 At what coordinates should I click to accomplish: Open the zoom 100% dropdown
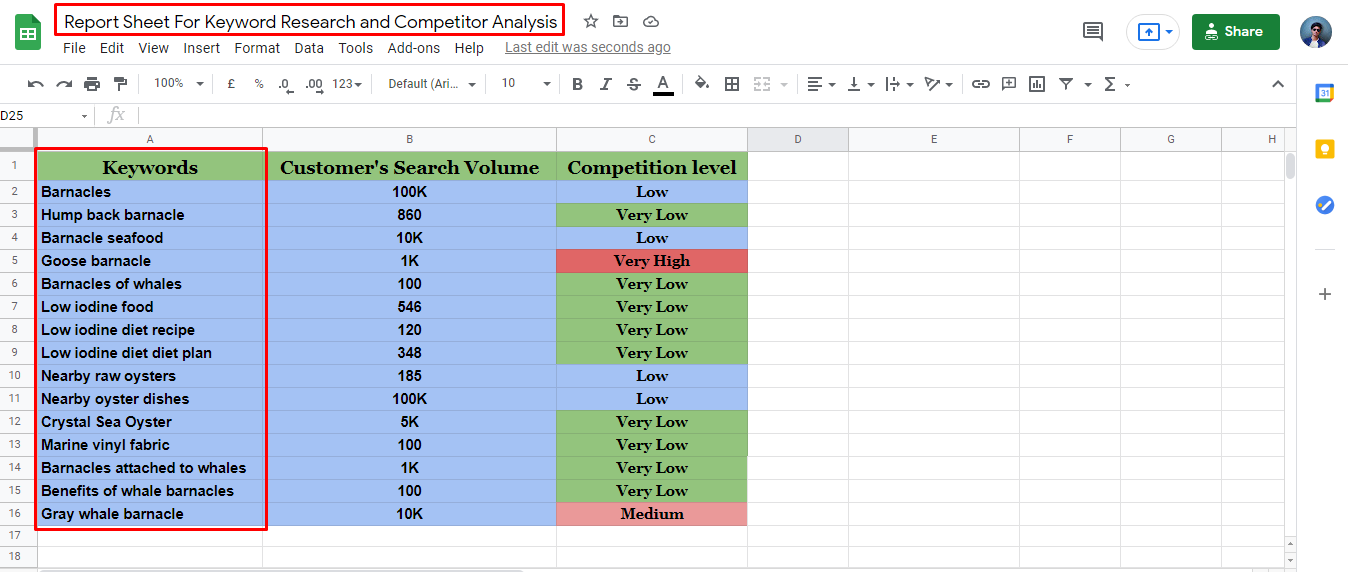pos(179,84)
